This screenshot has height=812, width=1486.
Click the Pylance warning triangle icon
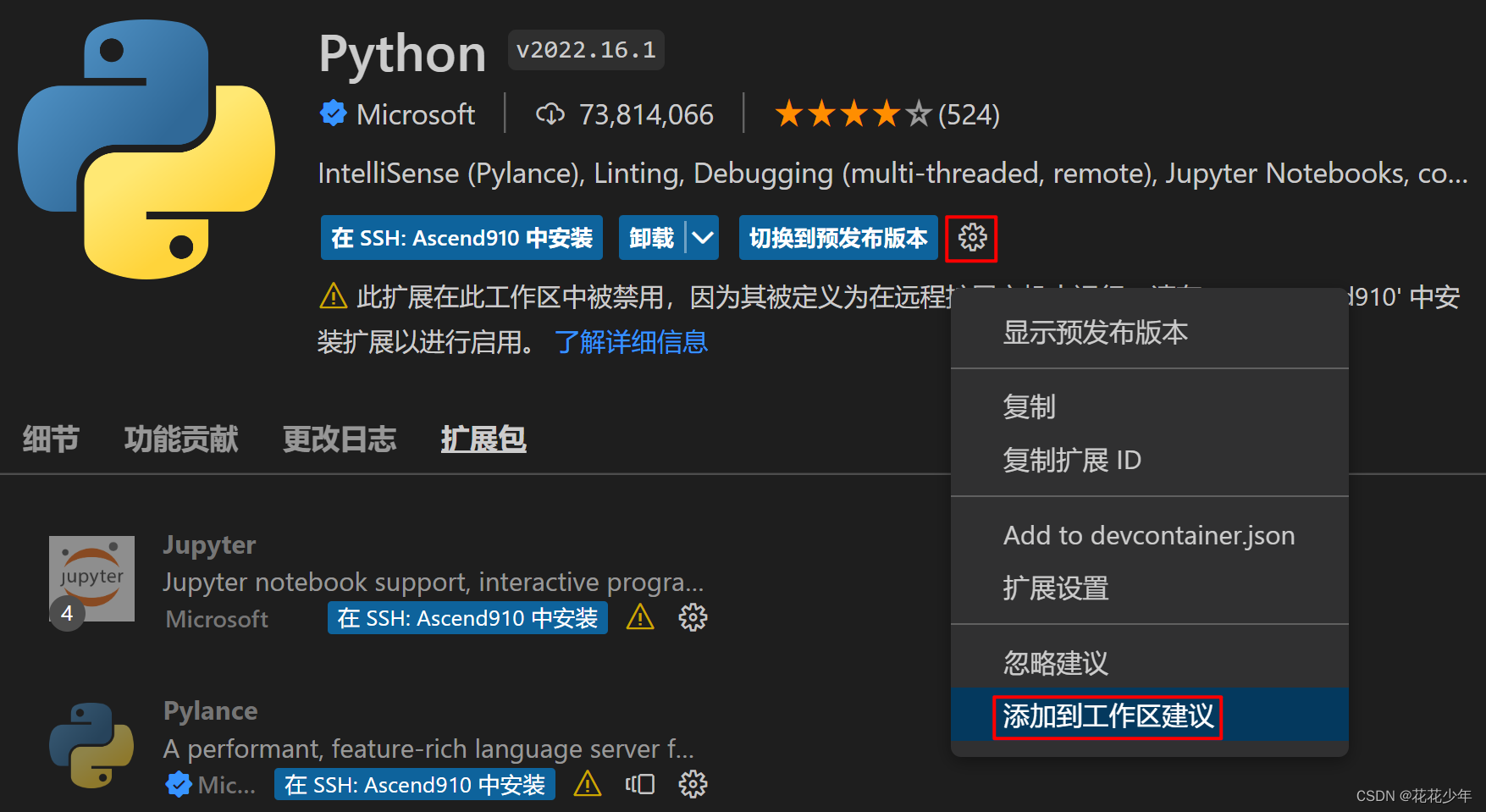[588, 784]
